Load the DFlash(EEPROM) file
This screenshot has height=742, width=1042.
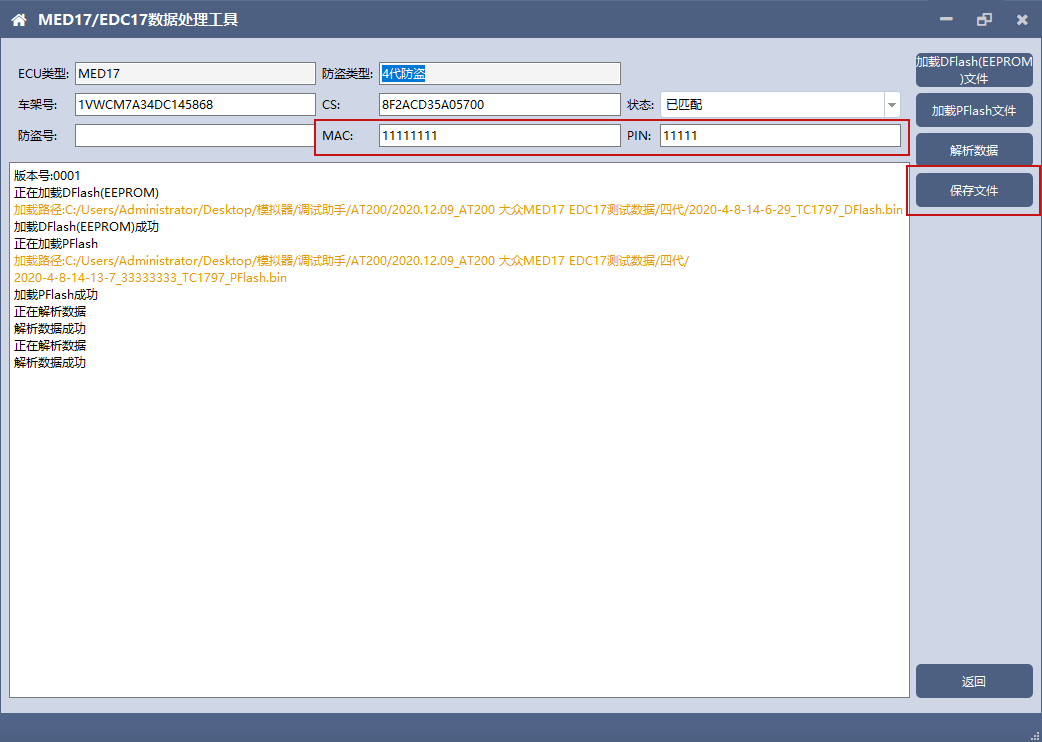click(x=974, y=70)
